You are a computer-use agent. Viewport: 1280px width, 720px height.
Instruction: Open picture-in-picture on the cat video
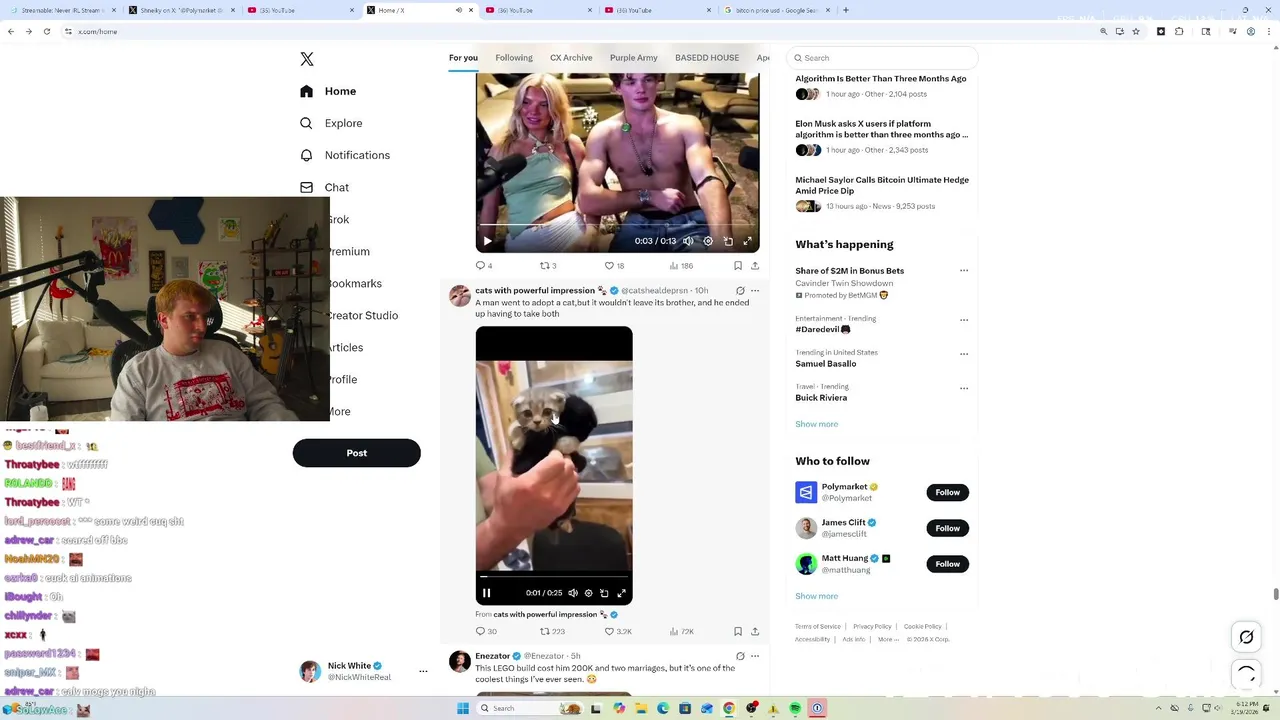pyautogui.click(x=604, y=593)
